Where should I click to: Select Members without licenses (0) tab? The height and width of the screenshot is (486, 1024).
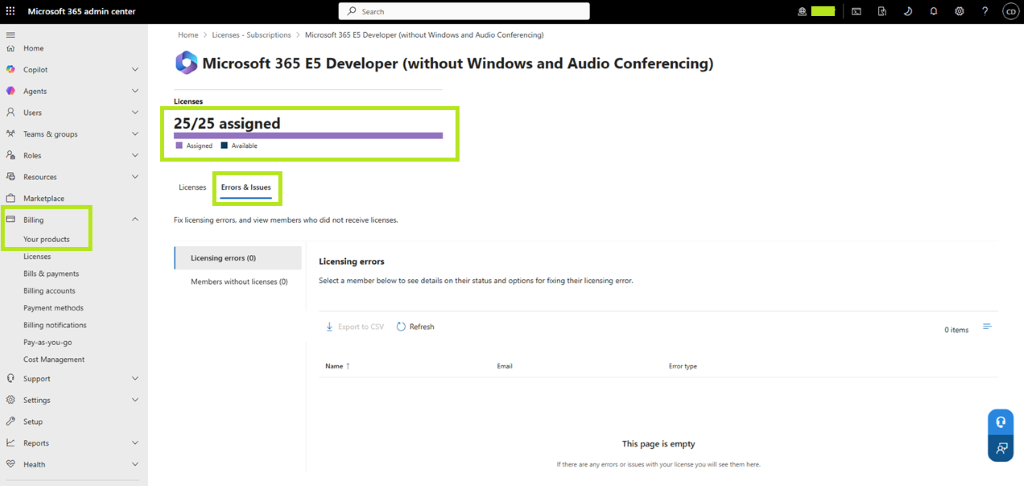(x=238, y=282)
